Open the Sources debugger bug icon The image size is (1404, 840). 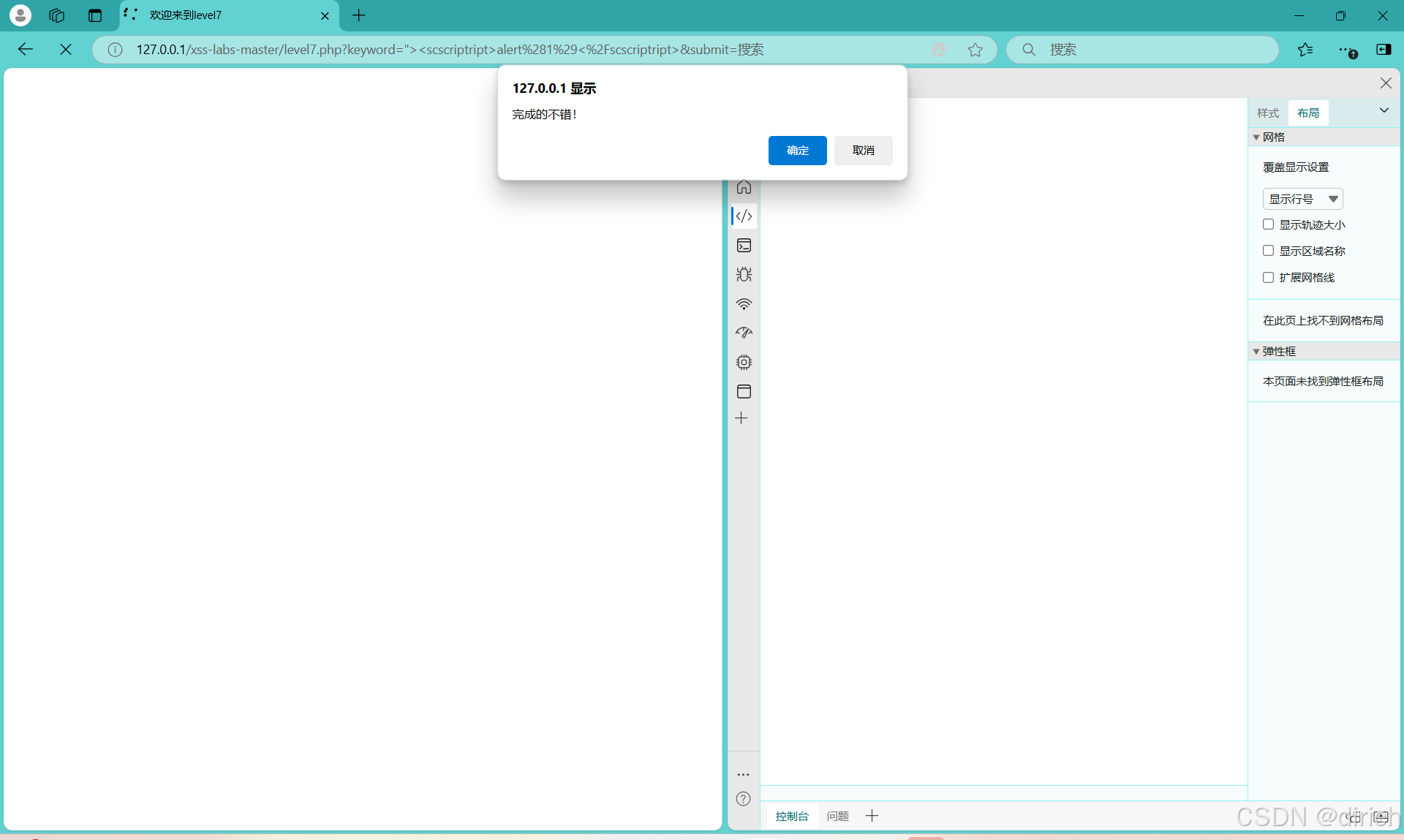(x=744, y=275)
